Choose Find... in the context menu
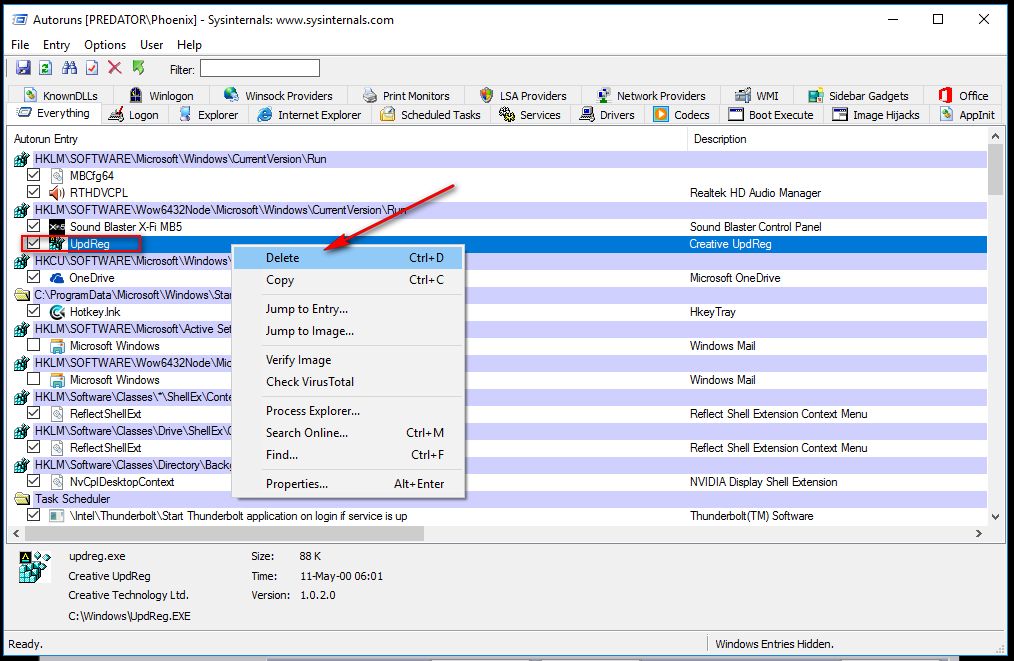 tap(348, 455)
